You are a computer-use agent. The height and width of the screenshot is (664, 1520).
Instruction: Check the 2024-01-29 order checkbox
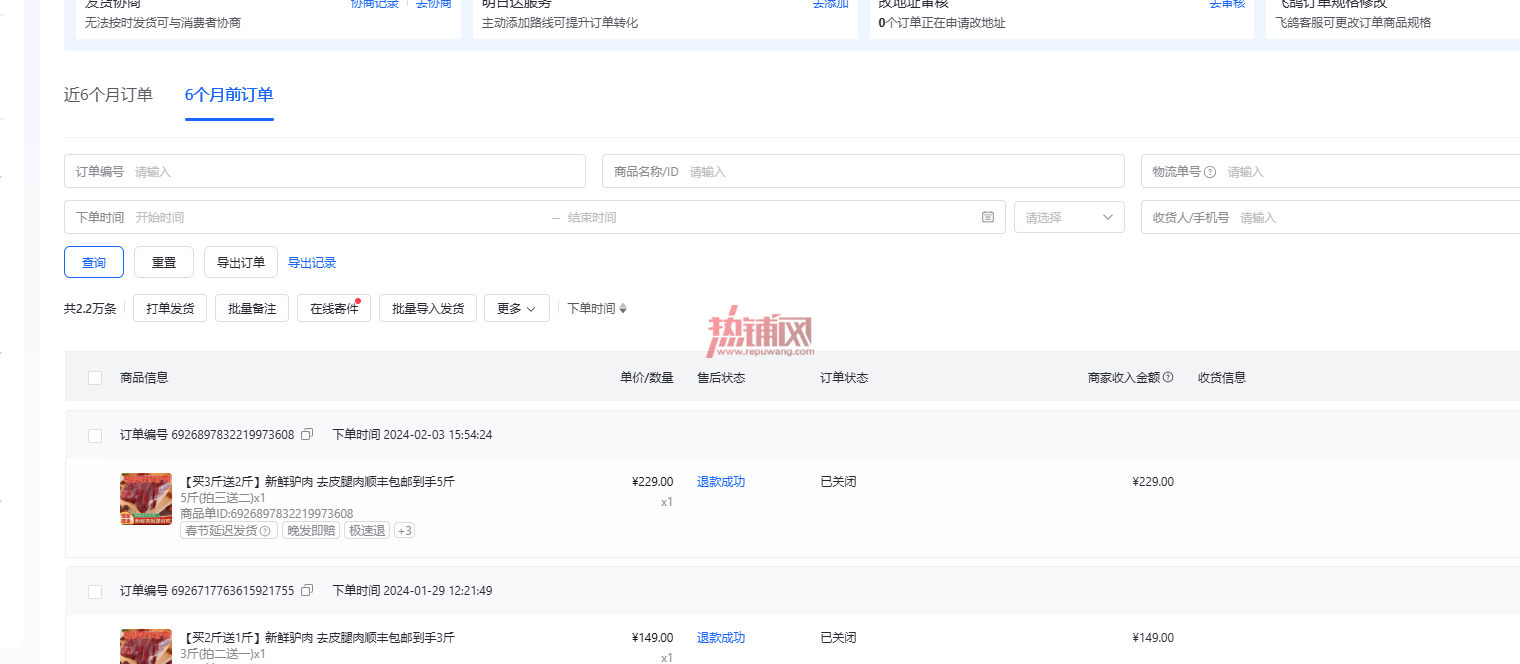tap(95, 592)
